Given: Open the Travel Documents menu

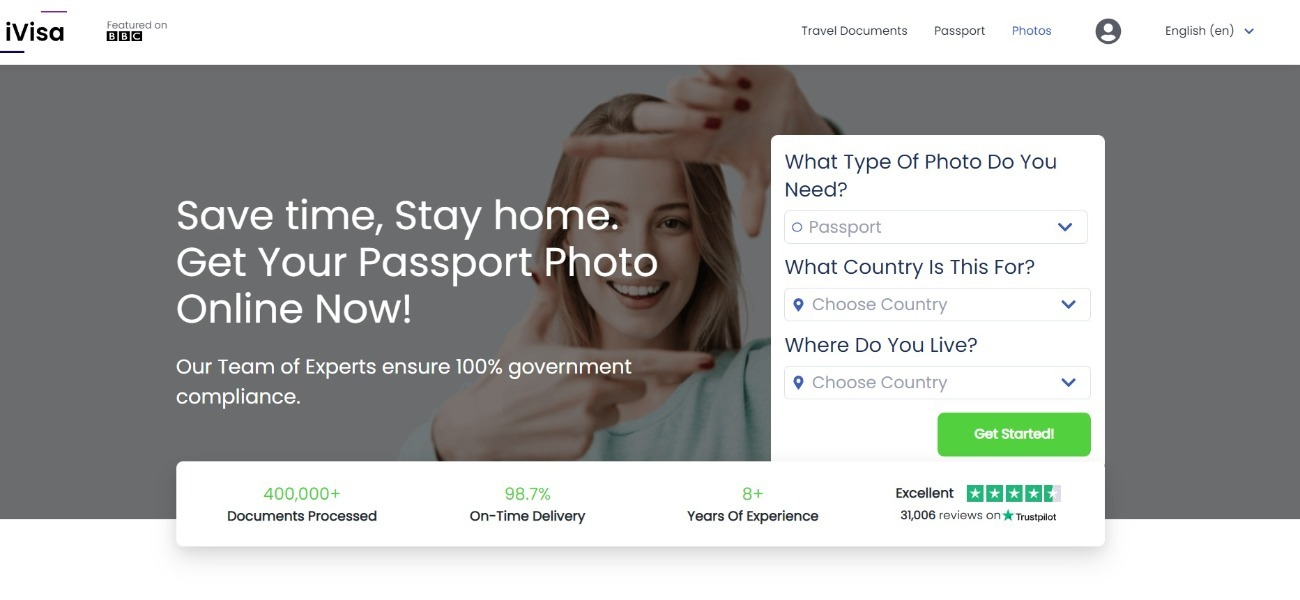Looking at the screenshot, I should tap(854, 31).
